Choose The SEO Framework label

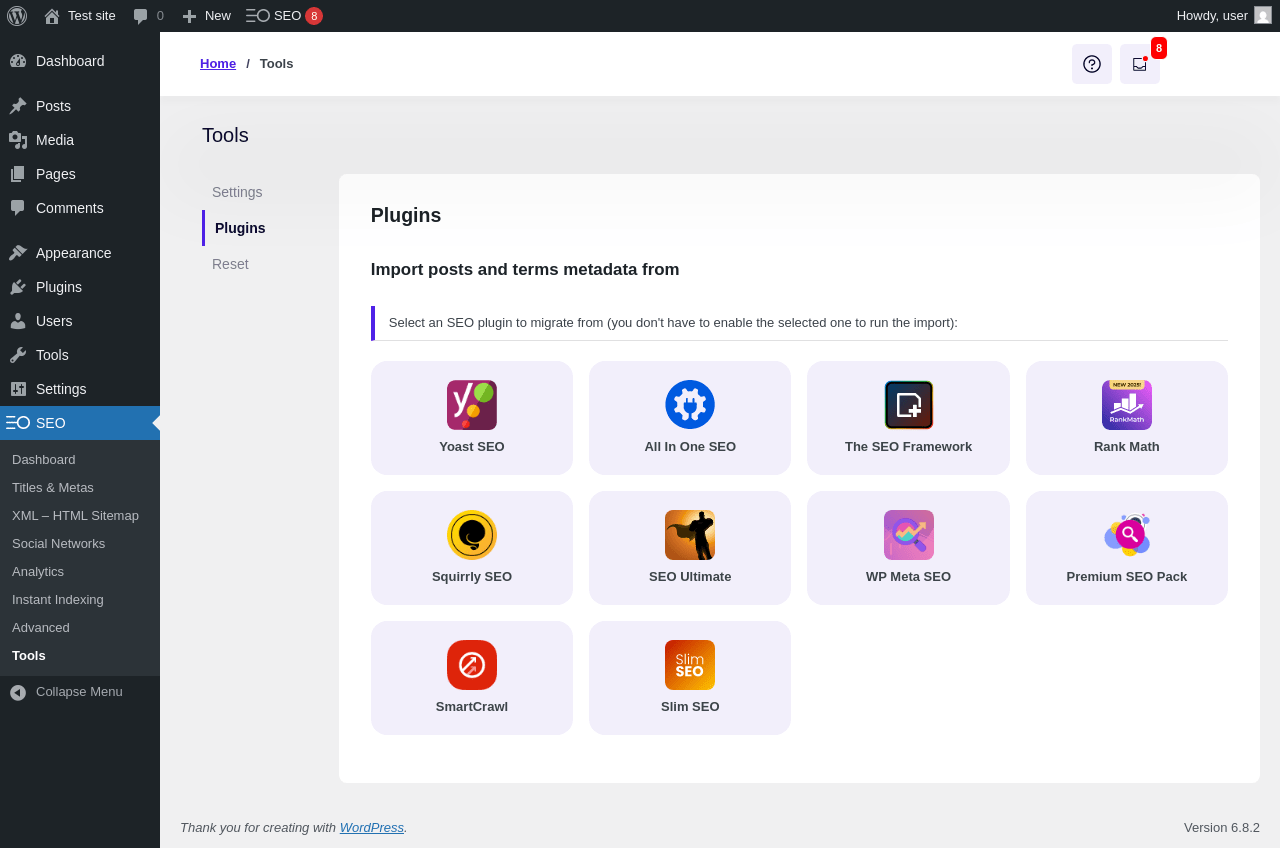click(x=908, y=447)
